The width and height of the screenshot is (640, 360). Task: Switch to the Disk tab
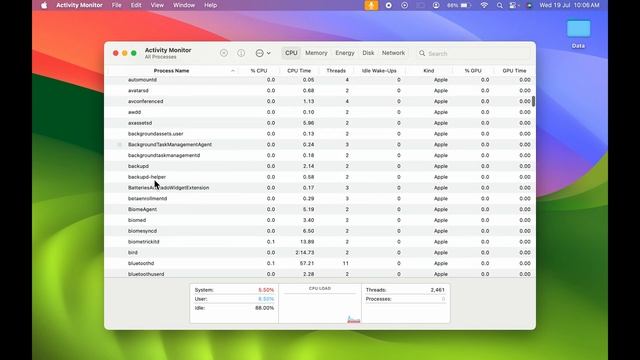pos(368,53)
